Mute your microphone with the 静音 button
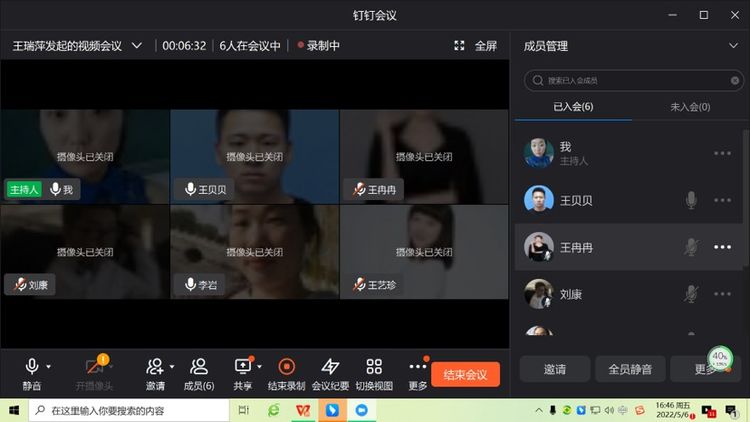The height and width of the screenshot is (422, 750). 32,374
